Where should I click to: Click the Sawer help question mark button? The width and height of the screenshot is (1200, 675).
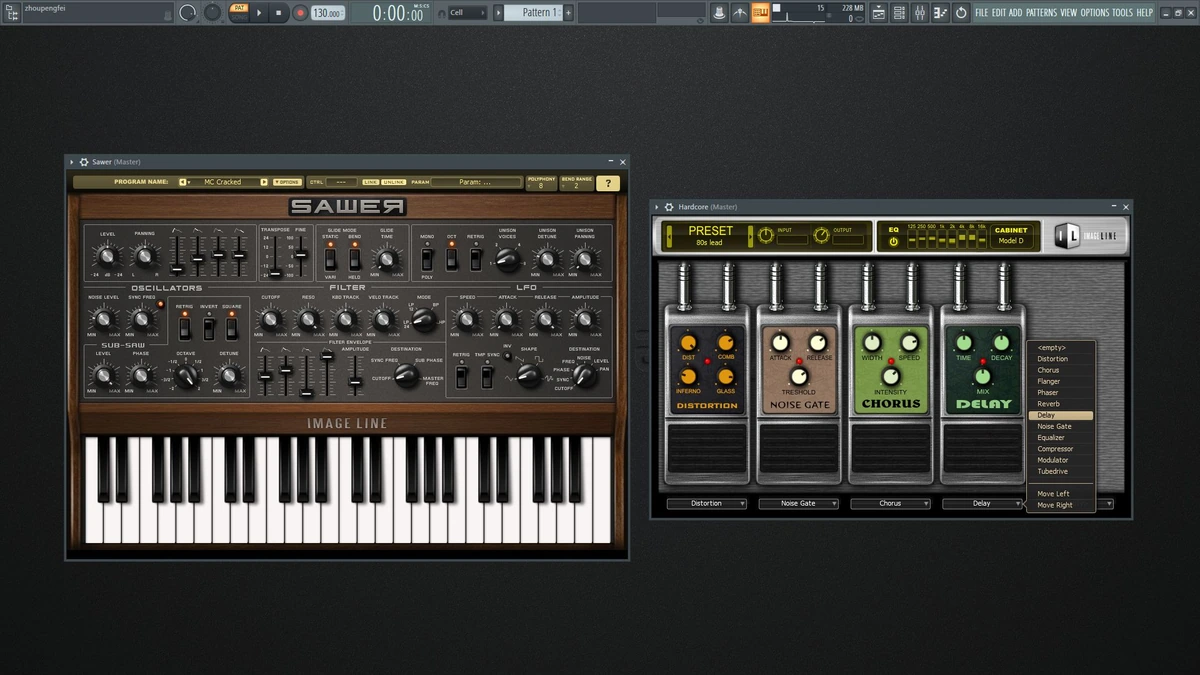[x=607, y=183]
